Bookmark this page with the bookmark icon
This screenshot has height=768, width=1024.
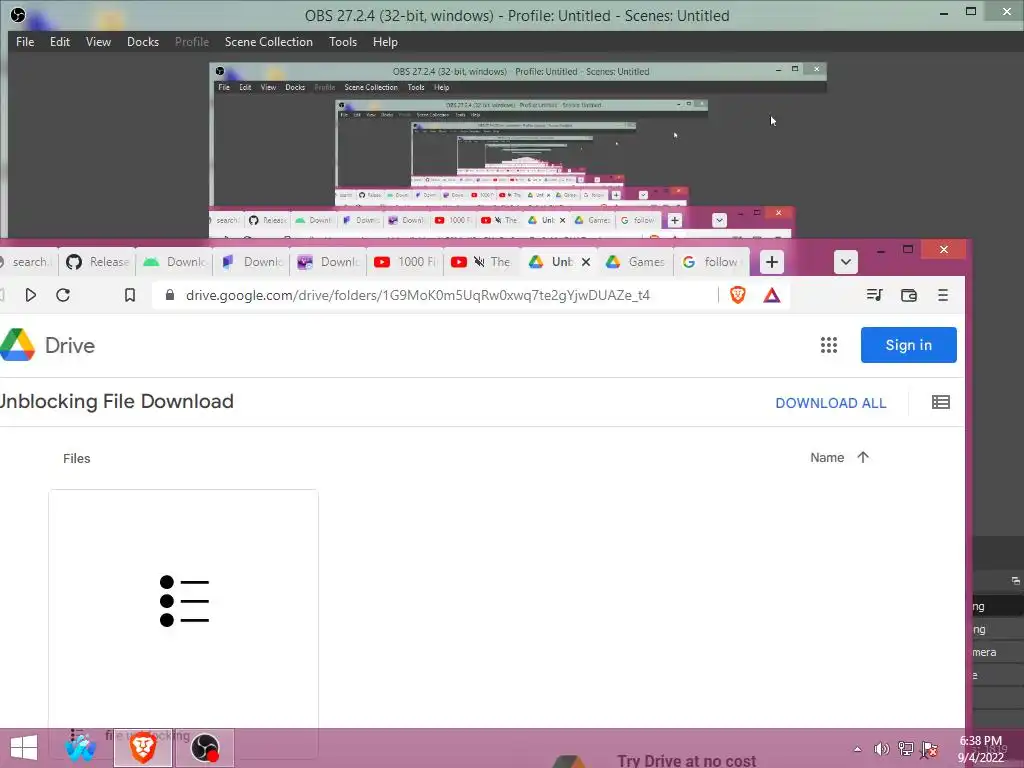tap(130, 295)
